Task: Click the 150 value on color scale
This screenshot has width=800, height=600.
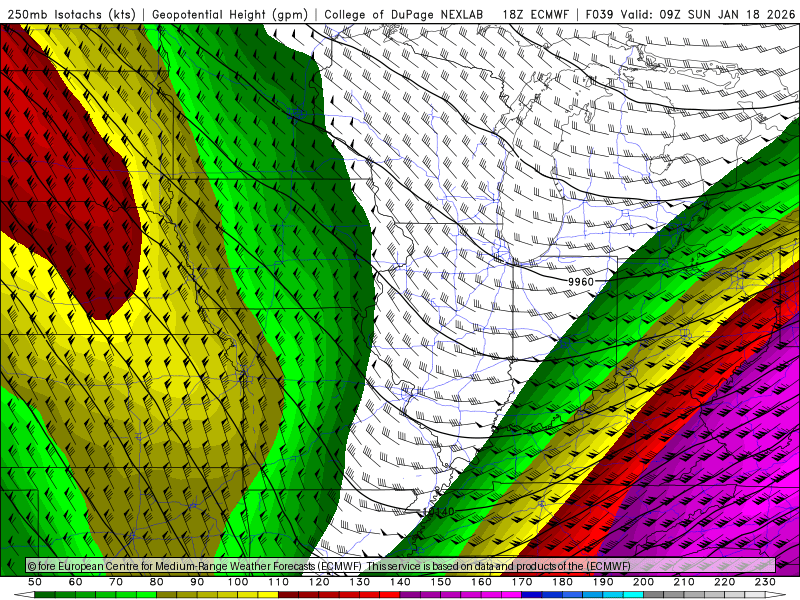Action: (x=441, y=582)
